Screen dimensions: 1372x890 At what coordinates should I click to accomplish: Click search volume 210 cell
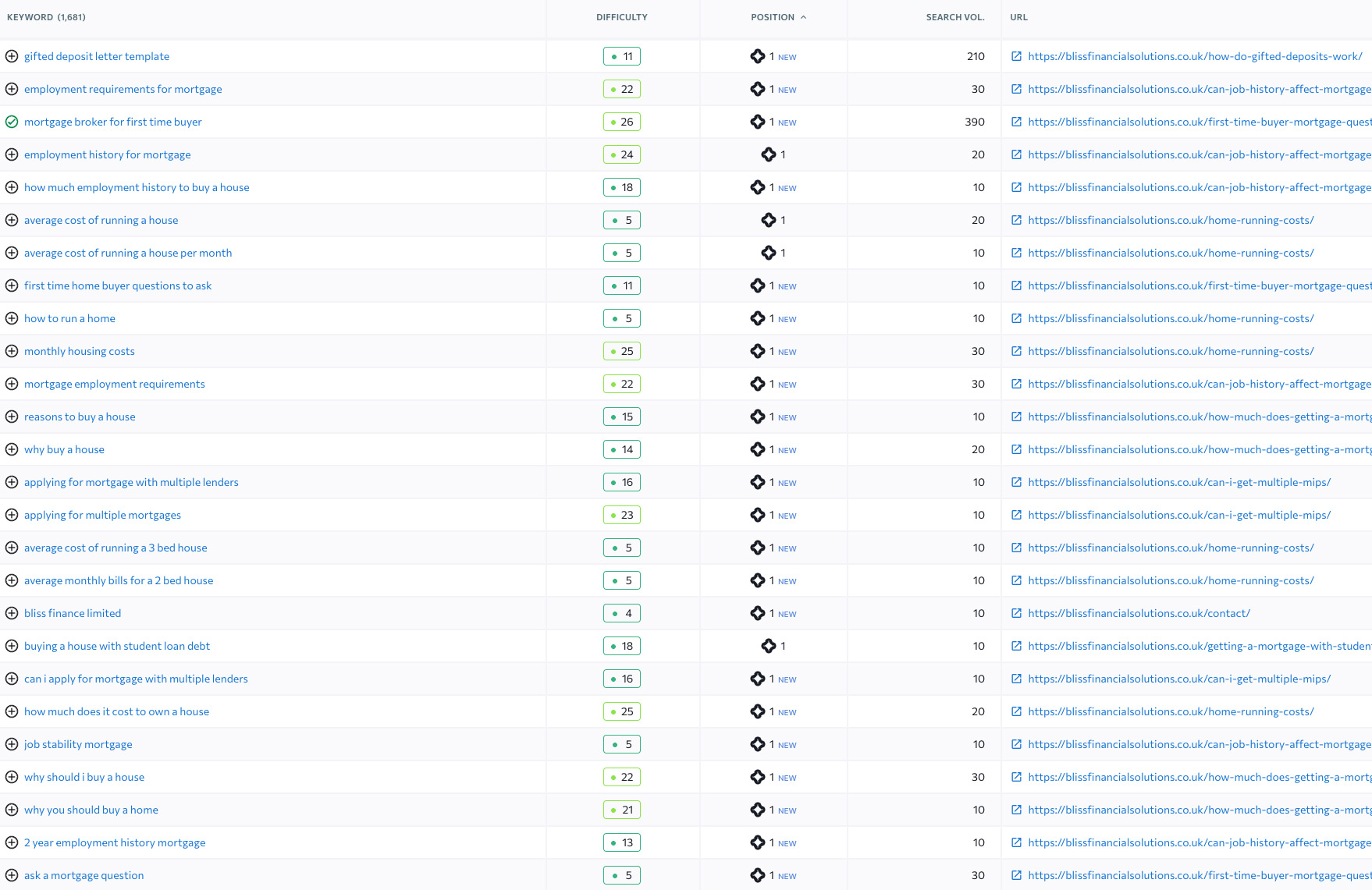click(x=976, y=56)
